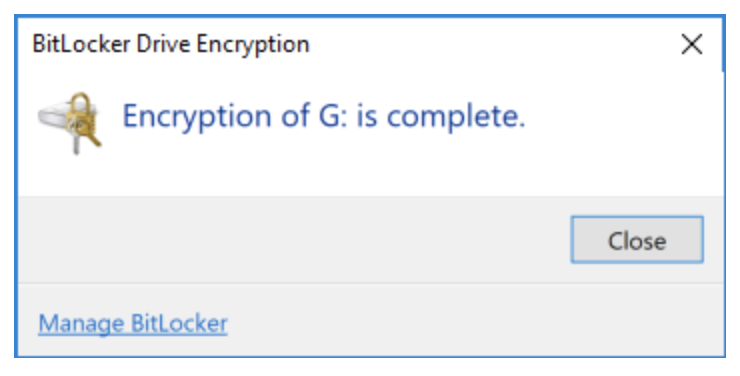Open the Manage BitLocker link

click(133, 324)
